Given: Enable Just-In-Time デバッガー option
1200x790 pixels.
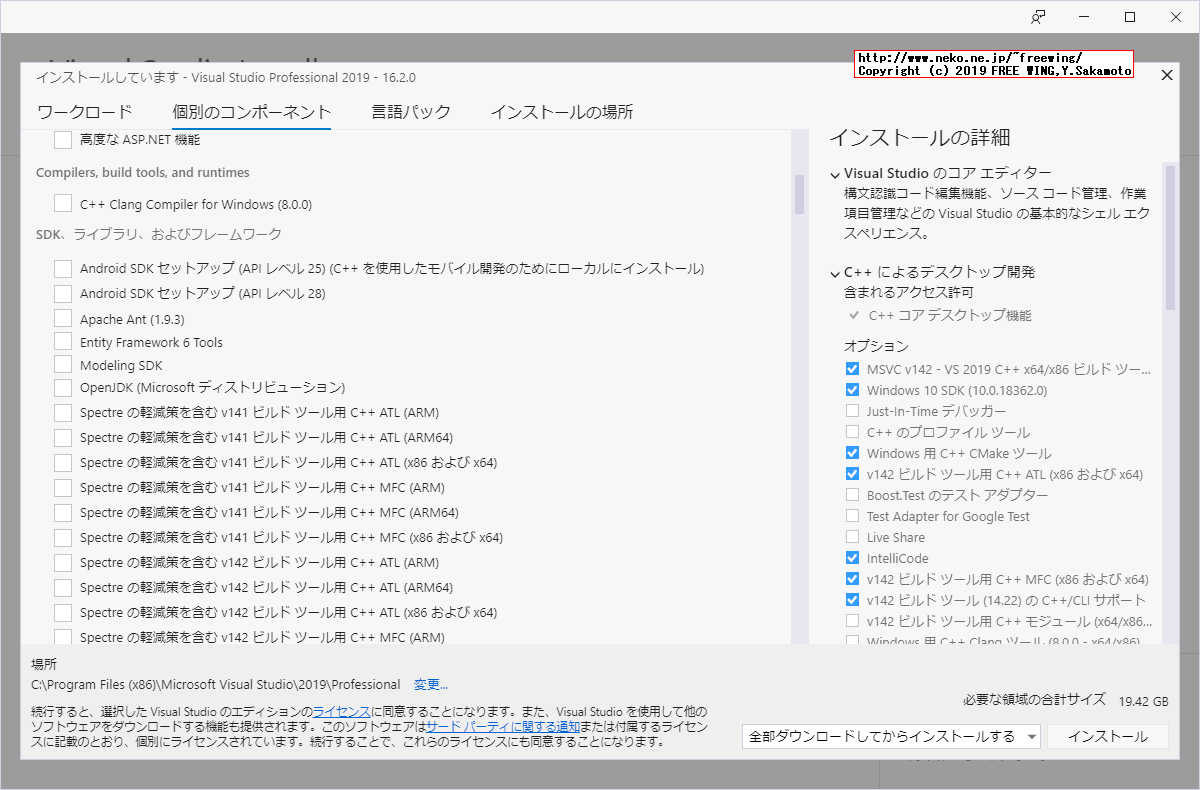Looking at the screenshot, I should coord(853,410).
